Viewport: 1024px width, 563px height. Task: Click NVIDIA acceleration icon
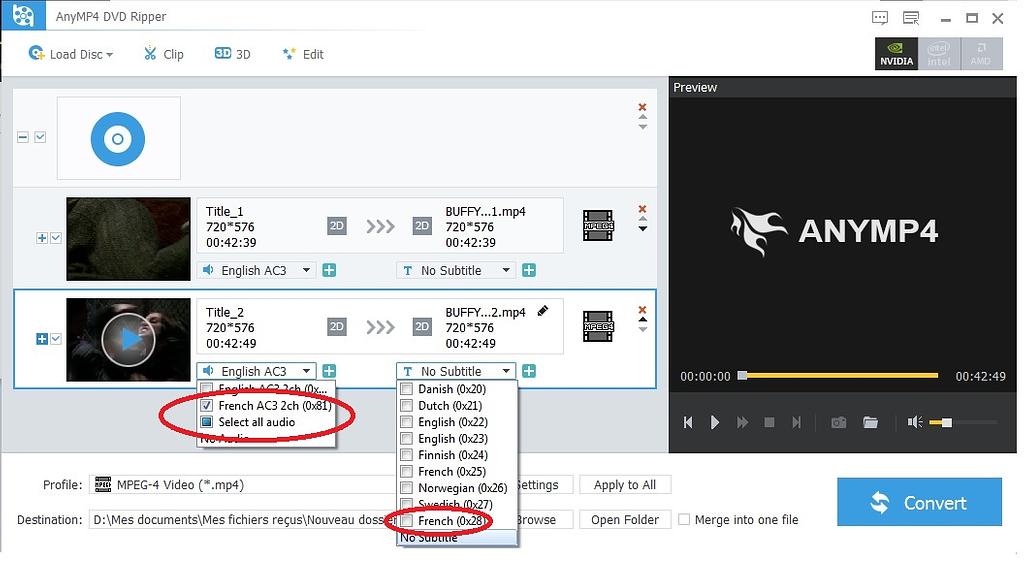pos(896,54)
